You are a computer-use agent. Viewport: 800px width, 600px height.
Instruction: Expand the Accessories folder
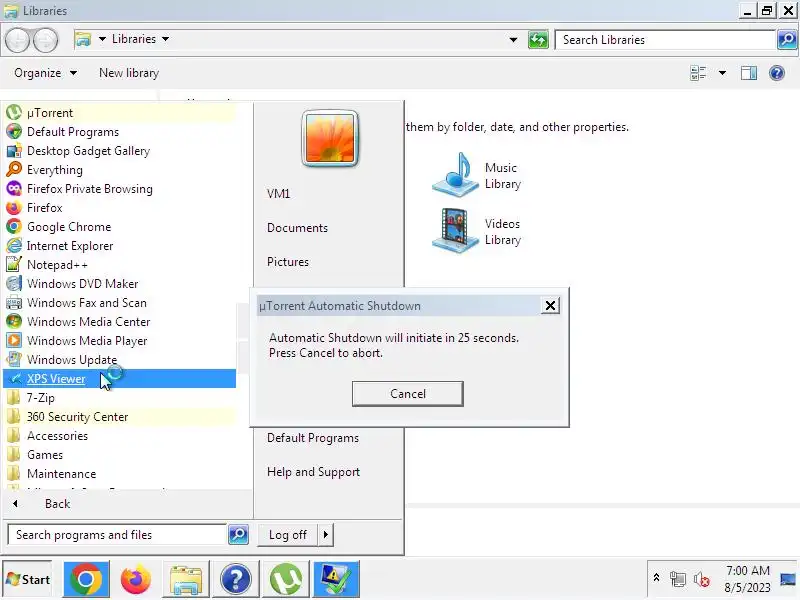120,436
